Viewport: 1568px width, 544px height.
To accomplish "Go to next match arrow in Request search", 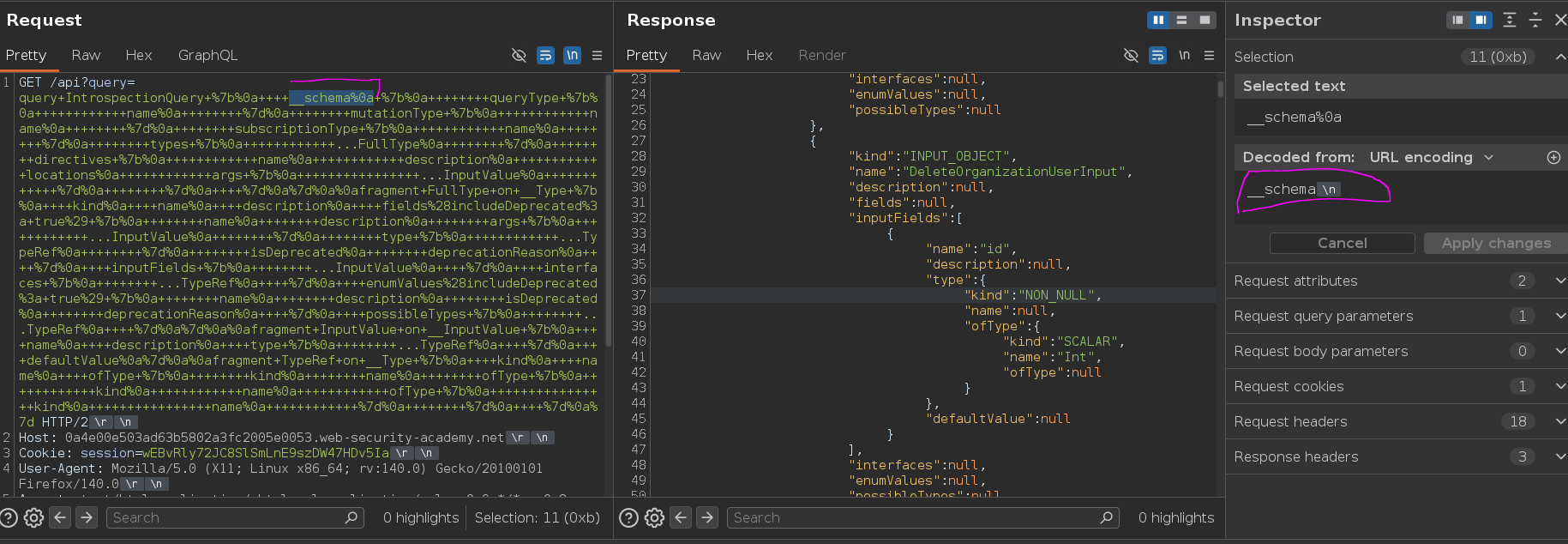I will coord(86,517).
